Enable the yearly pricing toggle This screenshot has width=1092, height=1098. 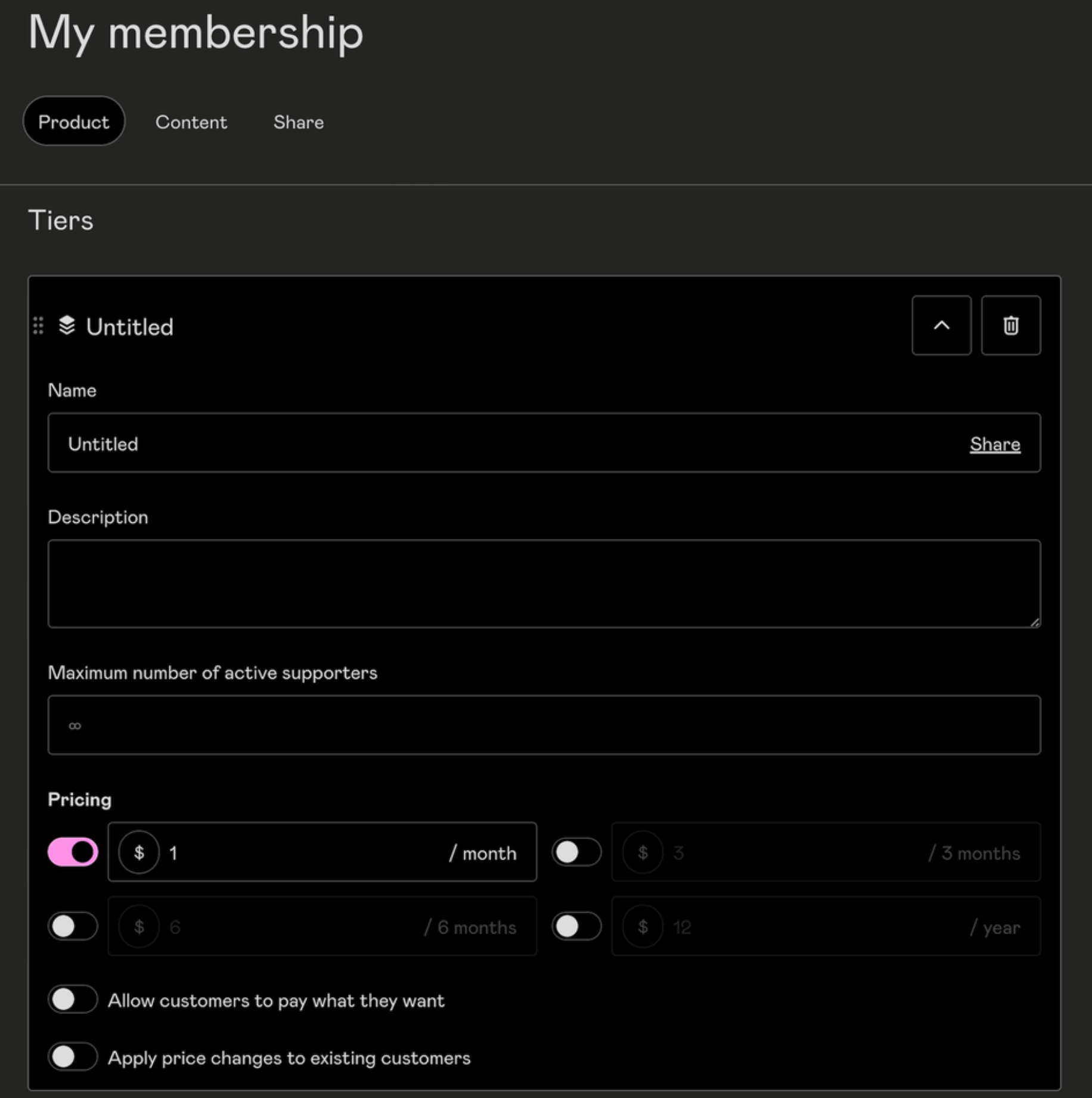tap(576, 926)
